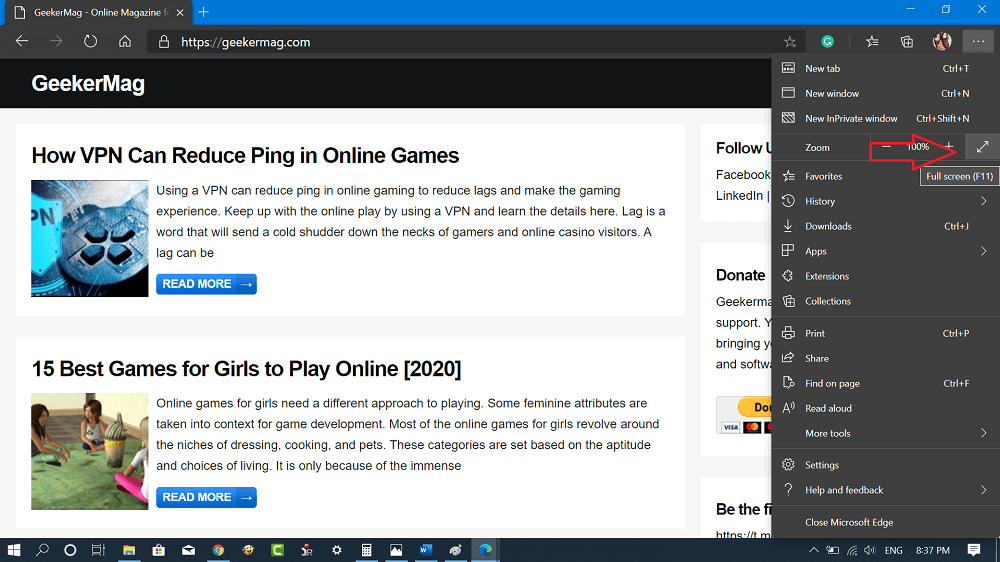Open the user profile avatar
This screenshot has height=562, width=1000.
tap(942, 41)
